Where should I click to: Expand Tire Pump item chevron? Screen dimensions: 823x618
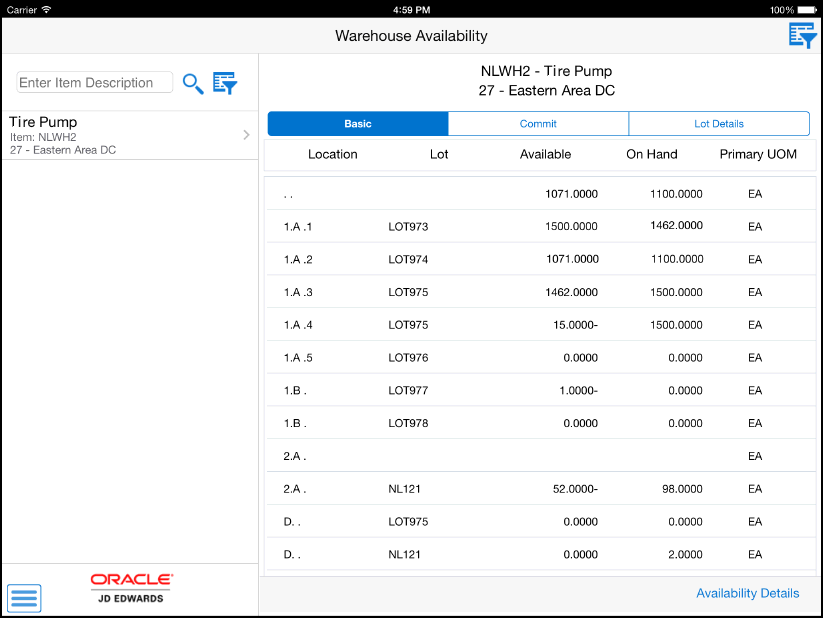pyautogui.click(x=246, y=135)
